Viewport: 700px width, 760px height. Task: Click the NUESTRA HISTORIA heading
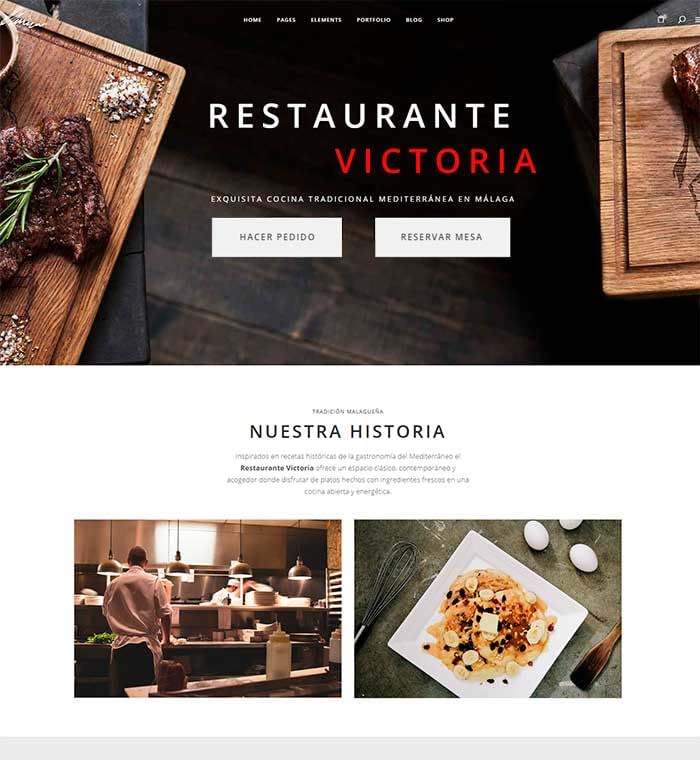(x=348, y=431)
